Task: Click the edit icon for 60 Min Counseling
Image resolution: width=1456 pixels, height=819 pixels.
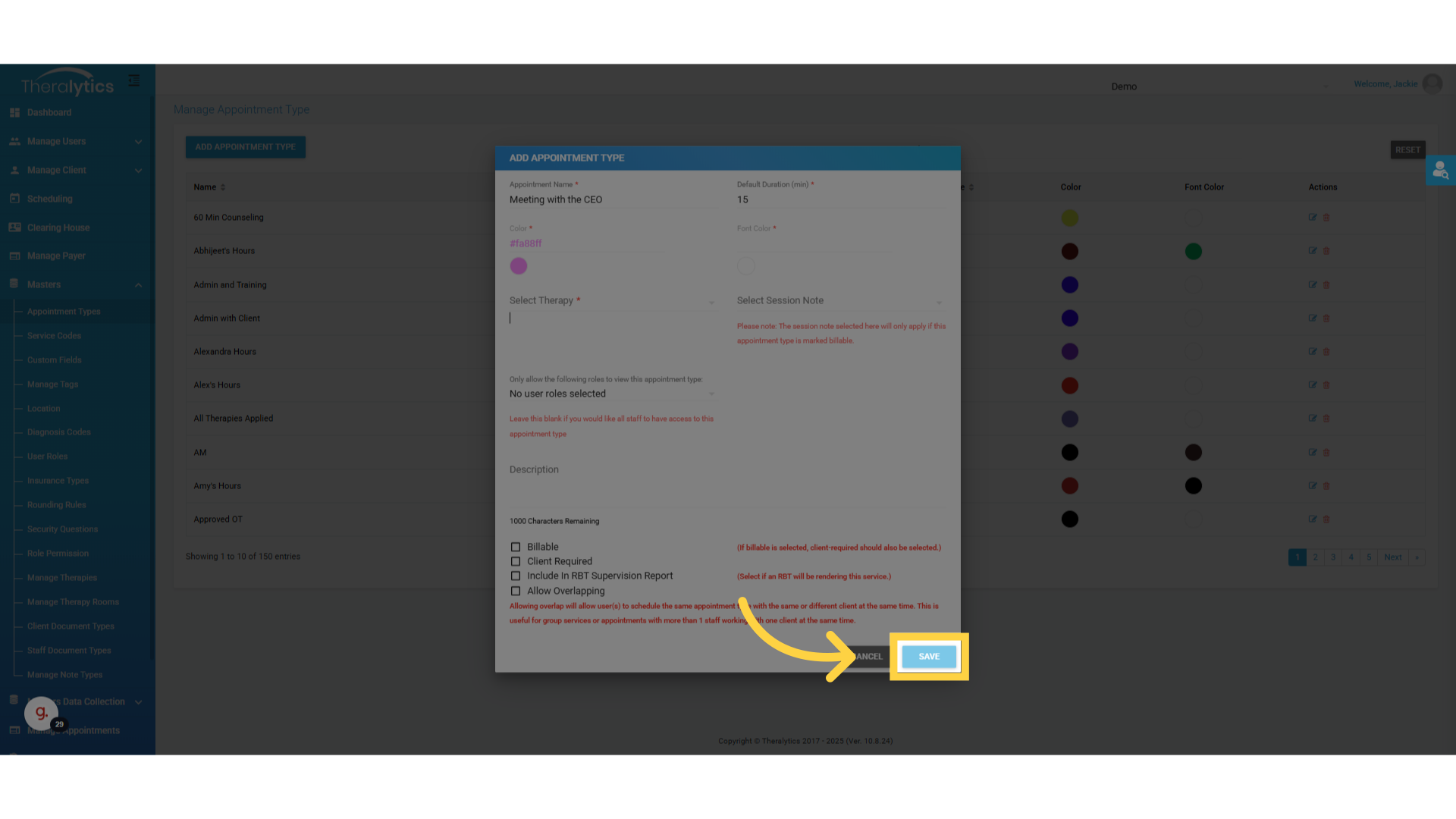Action: pyautogui.click(x=1312, y=218)
